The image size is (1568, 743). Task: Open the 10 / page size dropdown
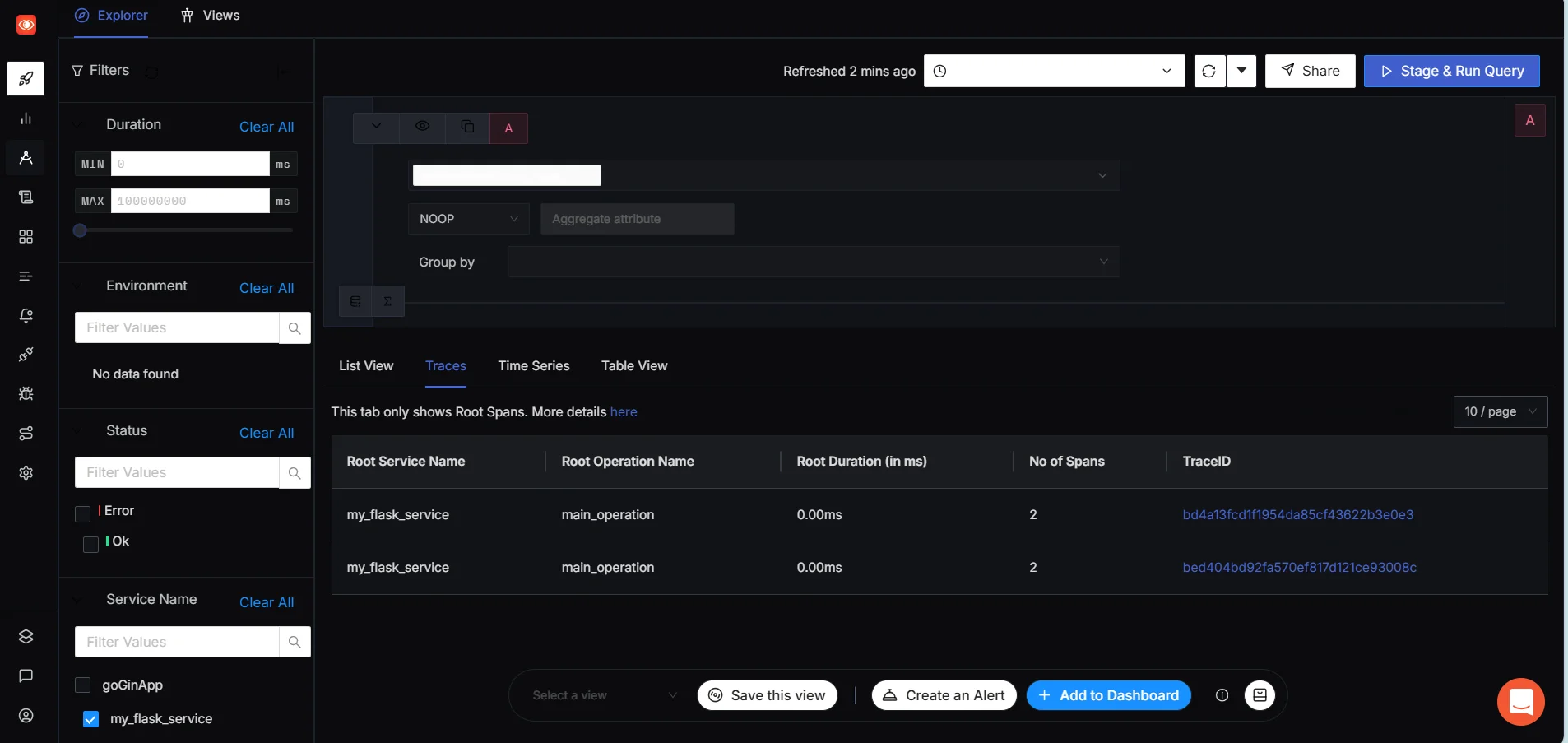coord(1500,411)
